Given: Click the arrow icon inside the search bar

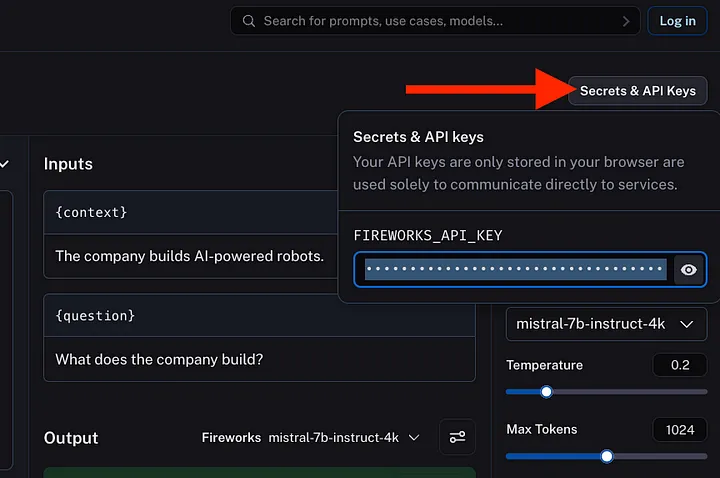Looking at the screenshot, I should [x=627, y=21].
